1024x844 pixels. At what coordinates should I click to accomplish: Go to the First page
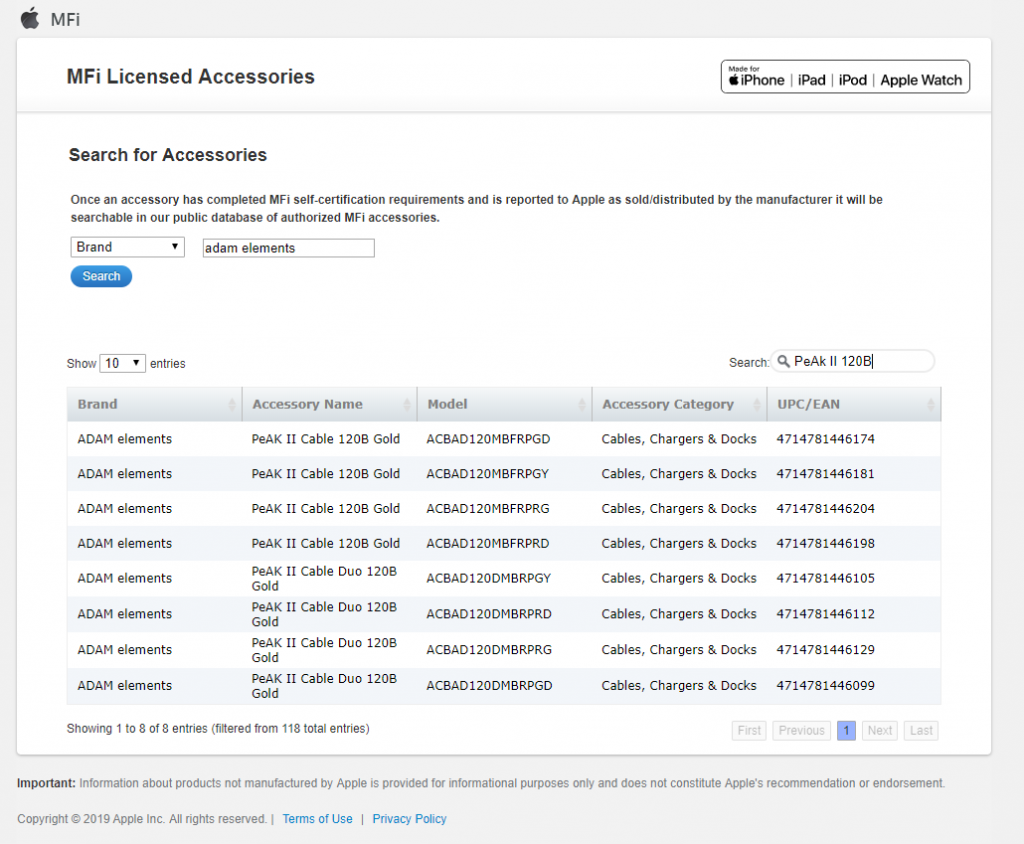coord(749,731)
